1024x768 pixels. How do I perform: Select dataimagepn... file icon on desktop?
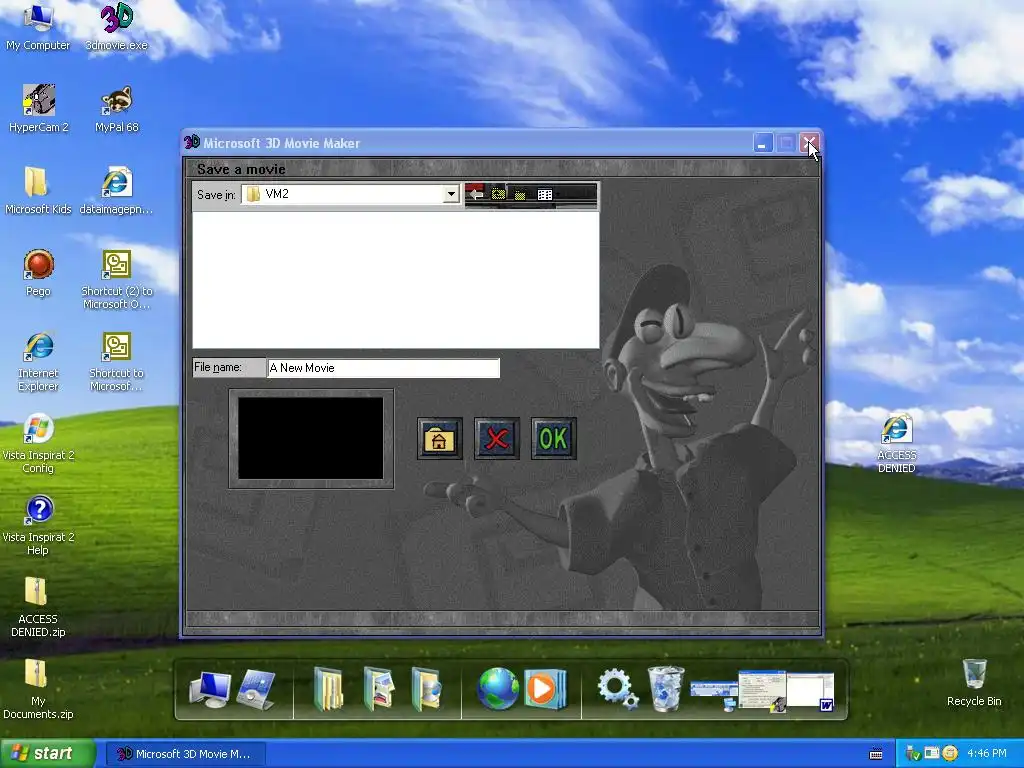coord(117,191)
